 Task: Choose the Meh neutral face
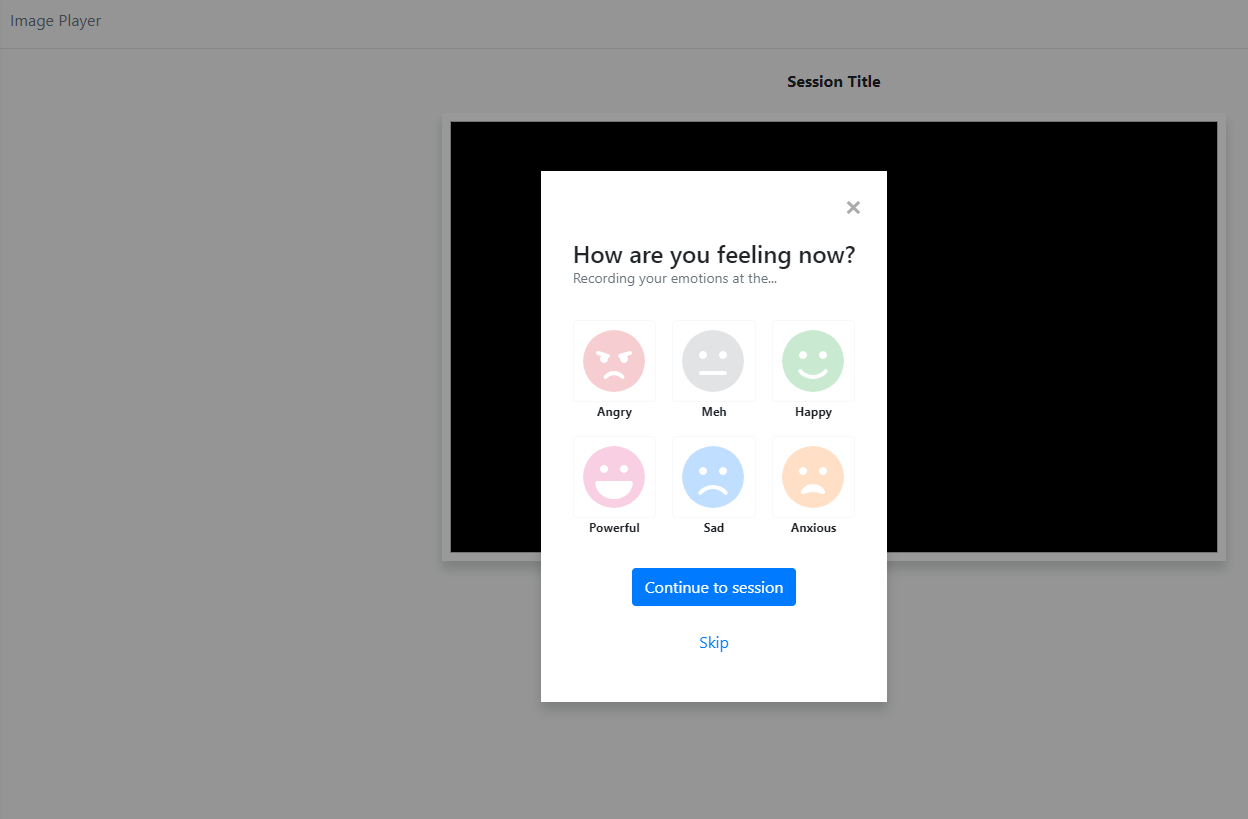[x=713, y=361]
